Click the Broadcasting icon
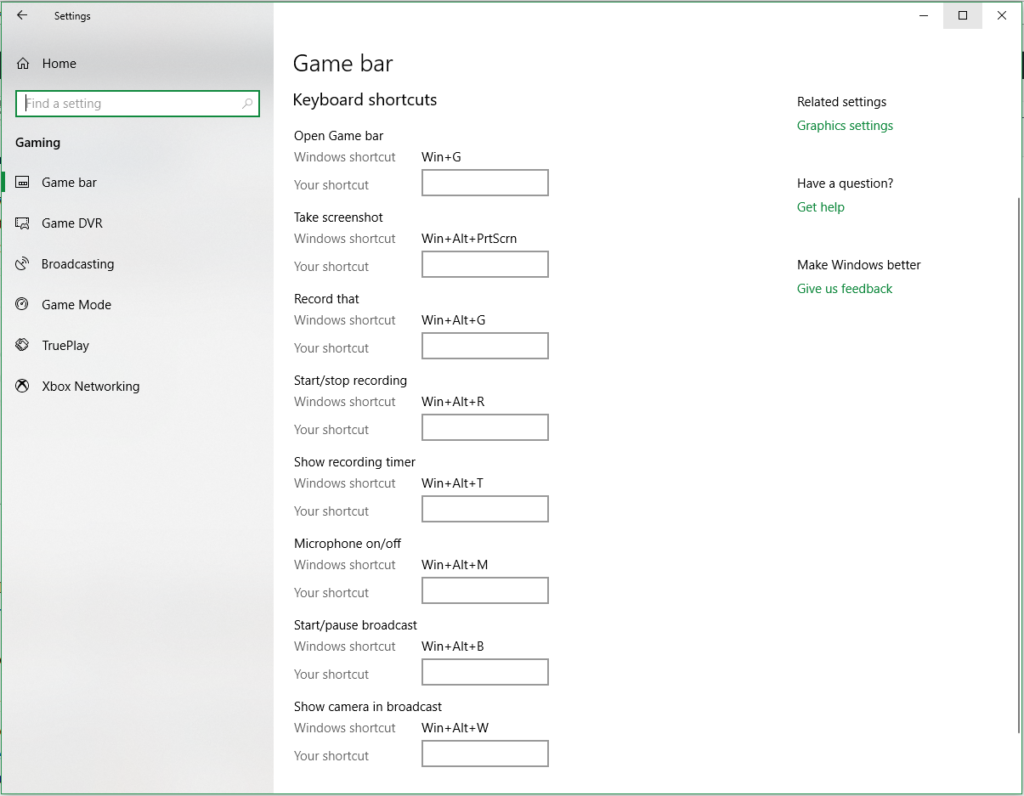 click(x=23, y=264)
